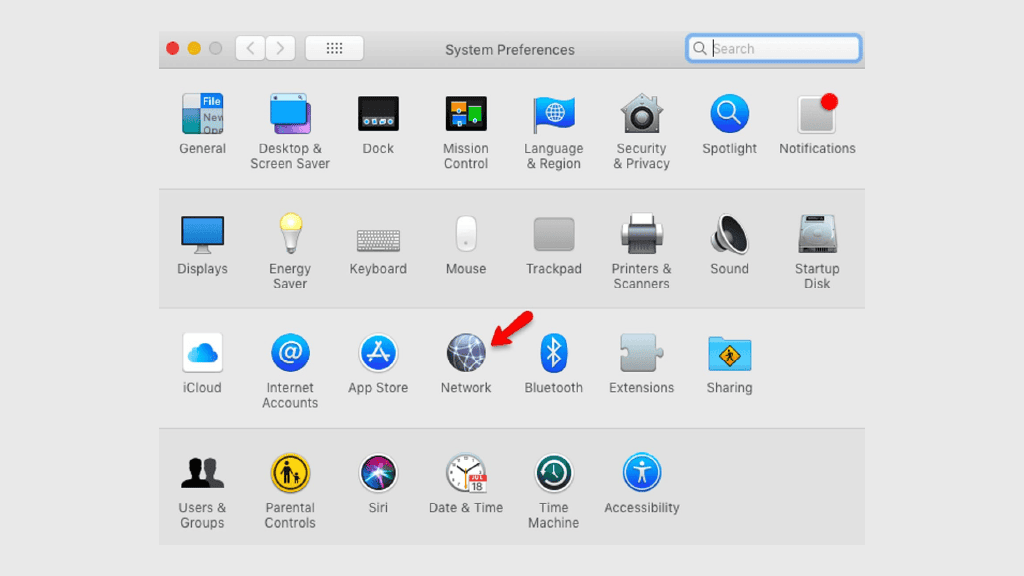This screenshot has height=576, width=1024.
Task: Click the Show All grid button
Action: (x=334, y=48)
